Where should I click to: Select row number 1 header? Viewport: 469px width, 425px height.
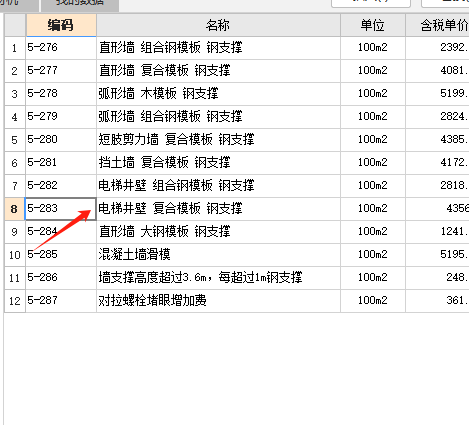pos(15,48)
